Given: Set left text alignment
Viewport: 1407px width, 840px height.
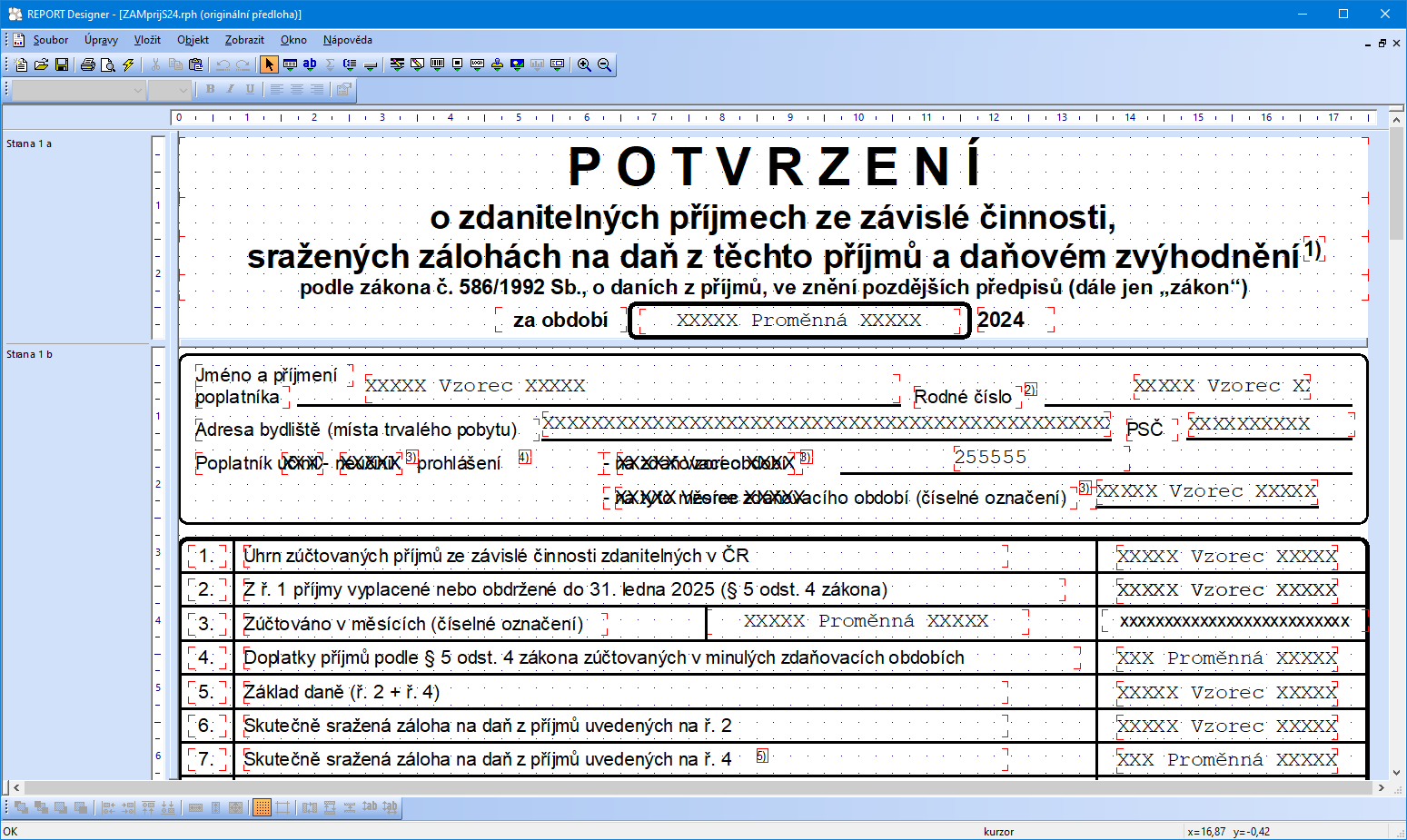Looking at the screenshot, I should (276, 89).
